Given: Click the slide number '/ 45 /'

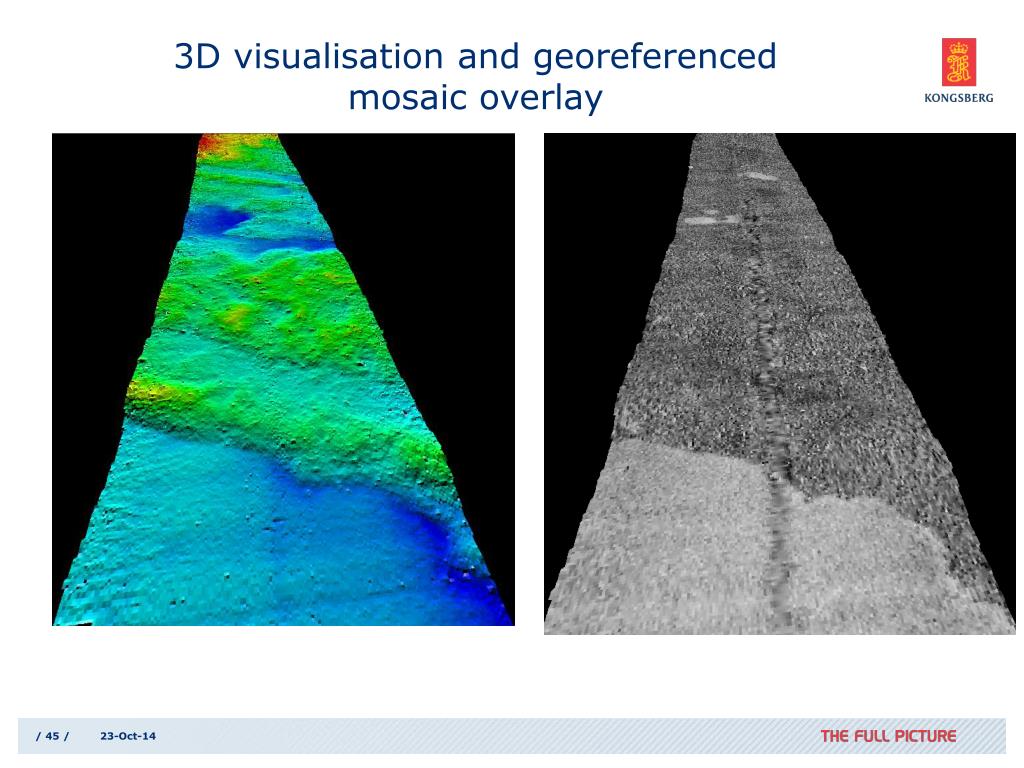Looking at the screenshot, I should pyautogui.click(x=52, y=736).
